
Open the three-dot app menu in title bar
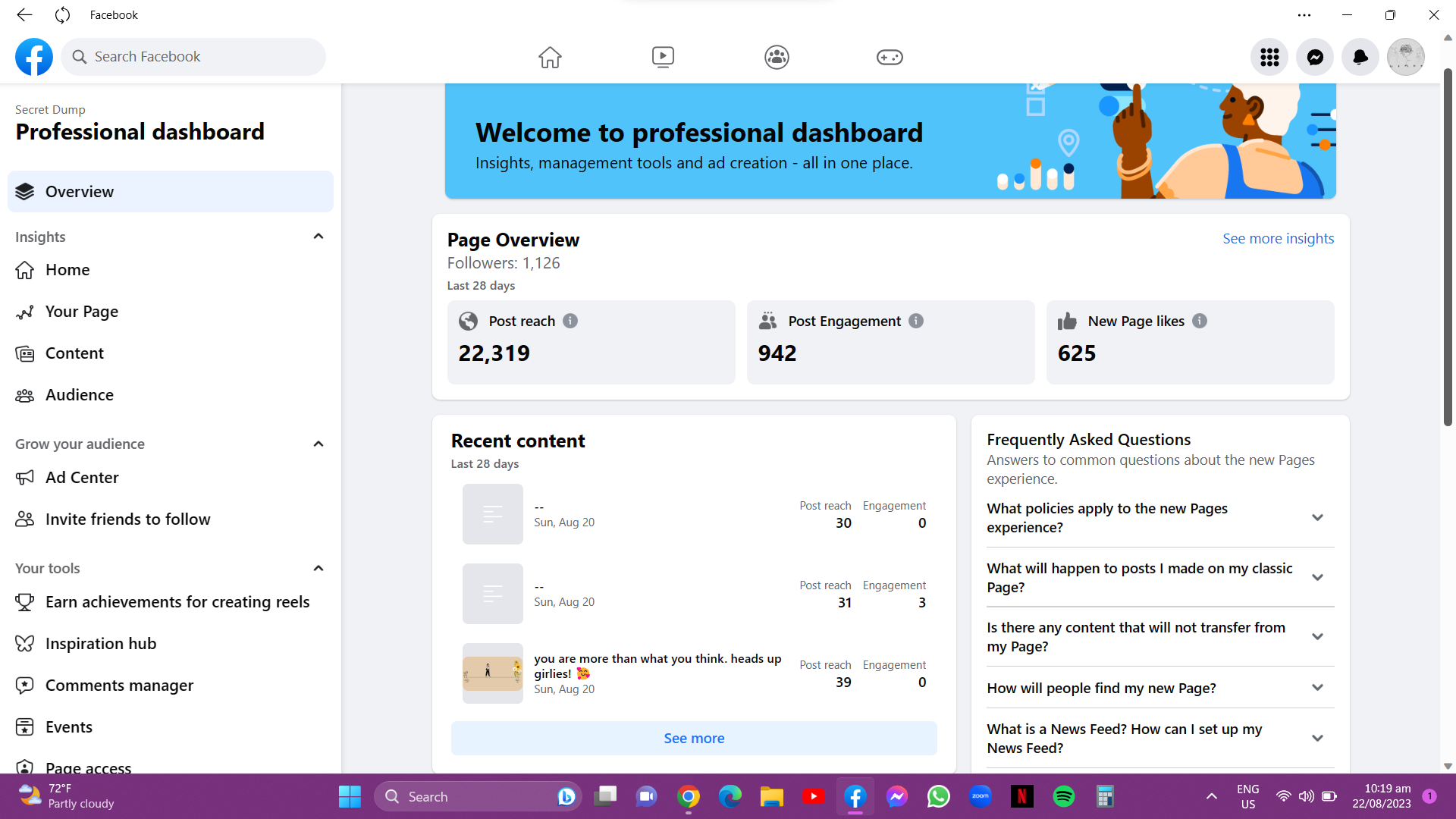point(1304,14)
